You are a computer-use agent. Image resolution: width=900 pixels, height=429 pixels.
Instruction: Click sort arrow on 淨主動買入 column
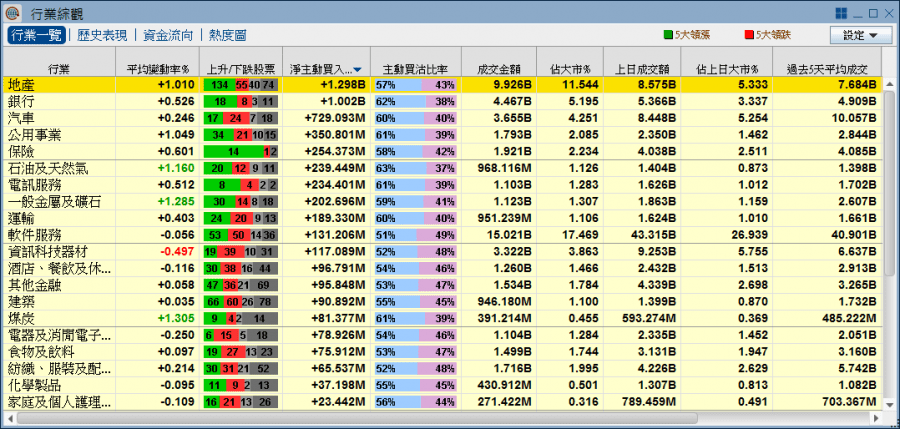coord(359,69)
